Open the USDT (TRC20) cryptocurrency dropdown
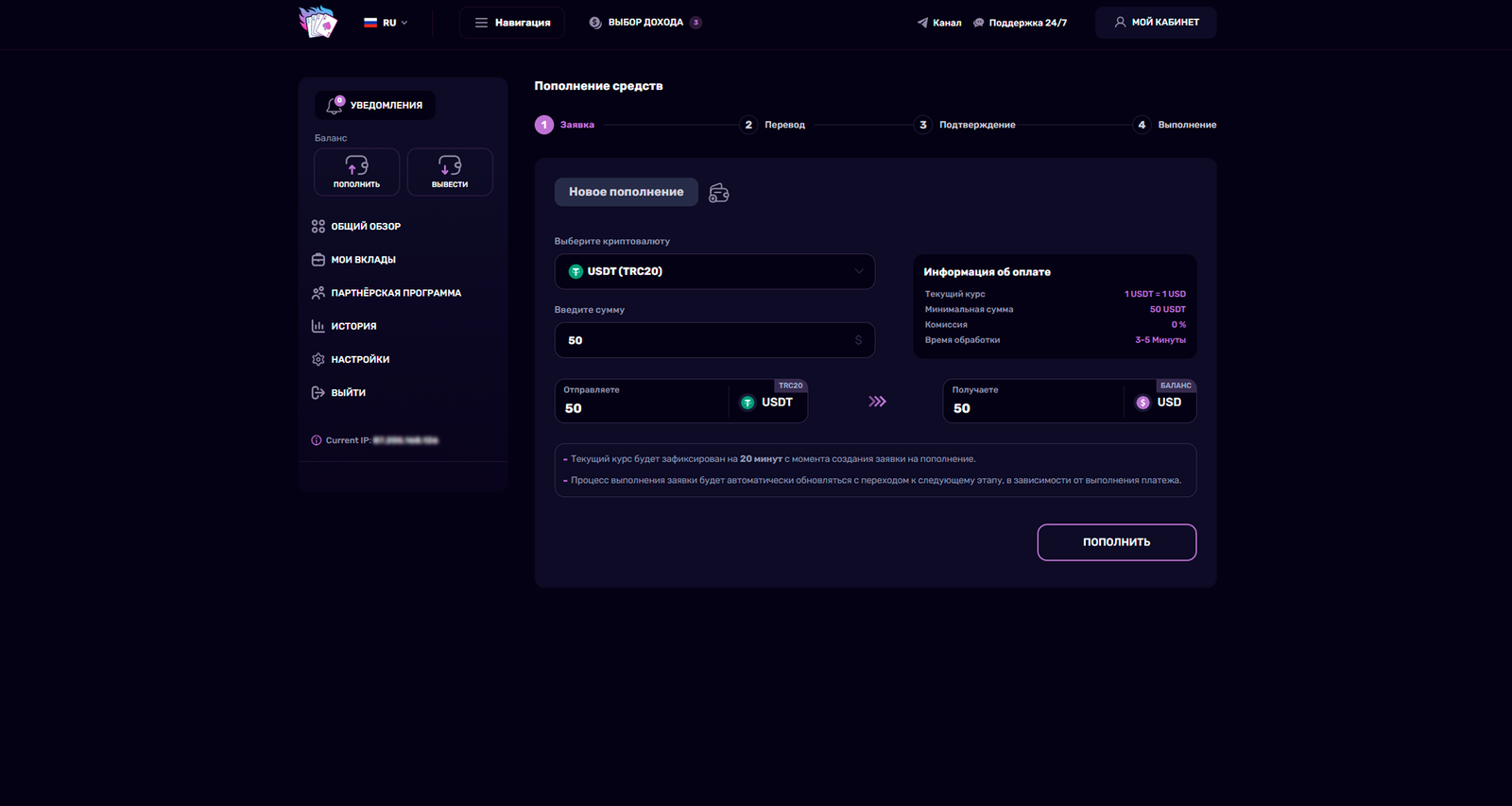The height and width of the screenshot is (806, 1512). pos(714,271)
